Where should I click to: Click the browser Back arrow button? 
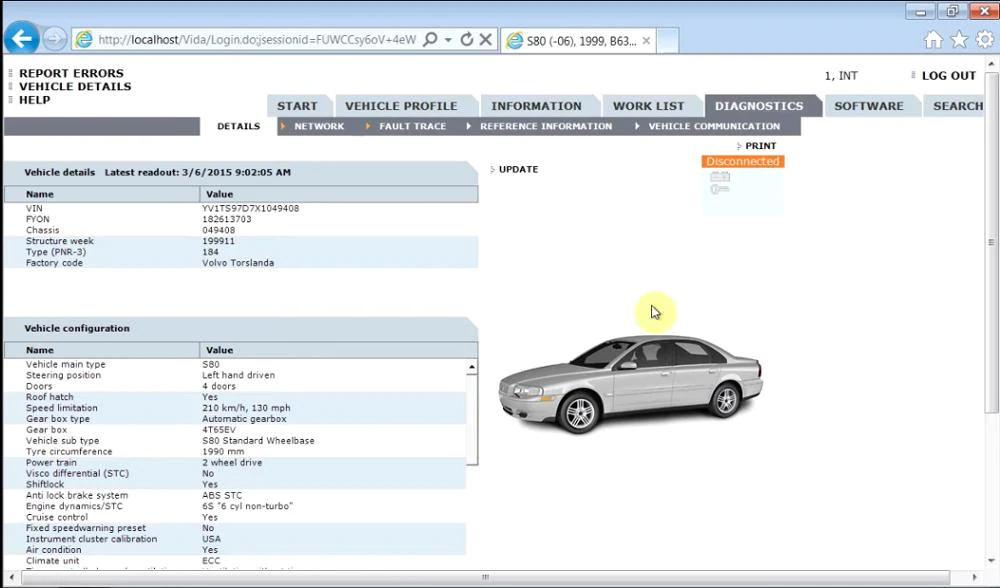(22, 39)
